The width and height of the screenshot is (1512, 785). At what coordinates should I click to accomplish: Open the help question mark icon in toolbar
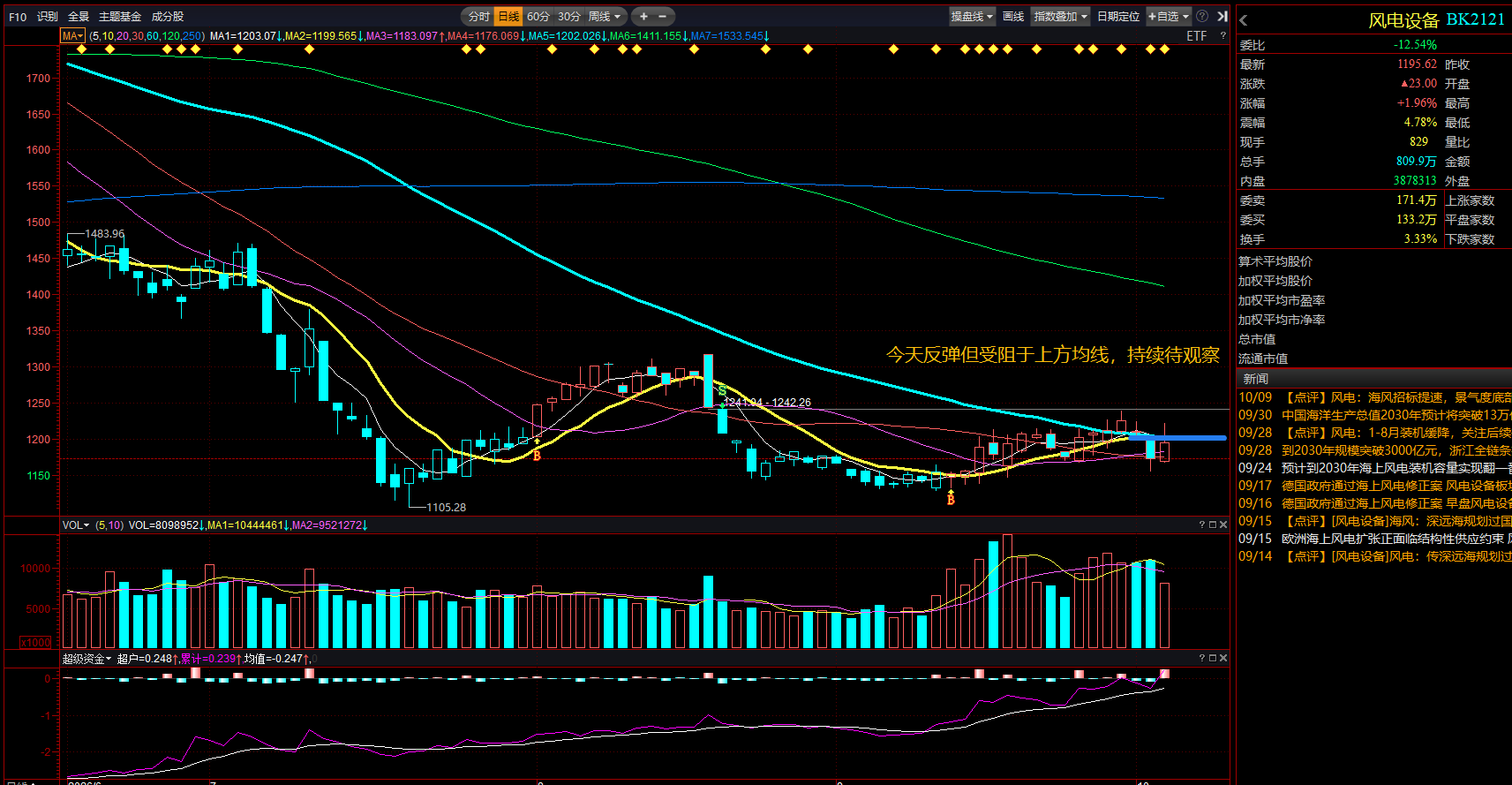pyautogui.click(x=1202, y=16)
